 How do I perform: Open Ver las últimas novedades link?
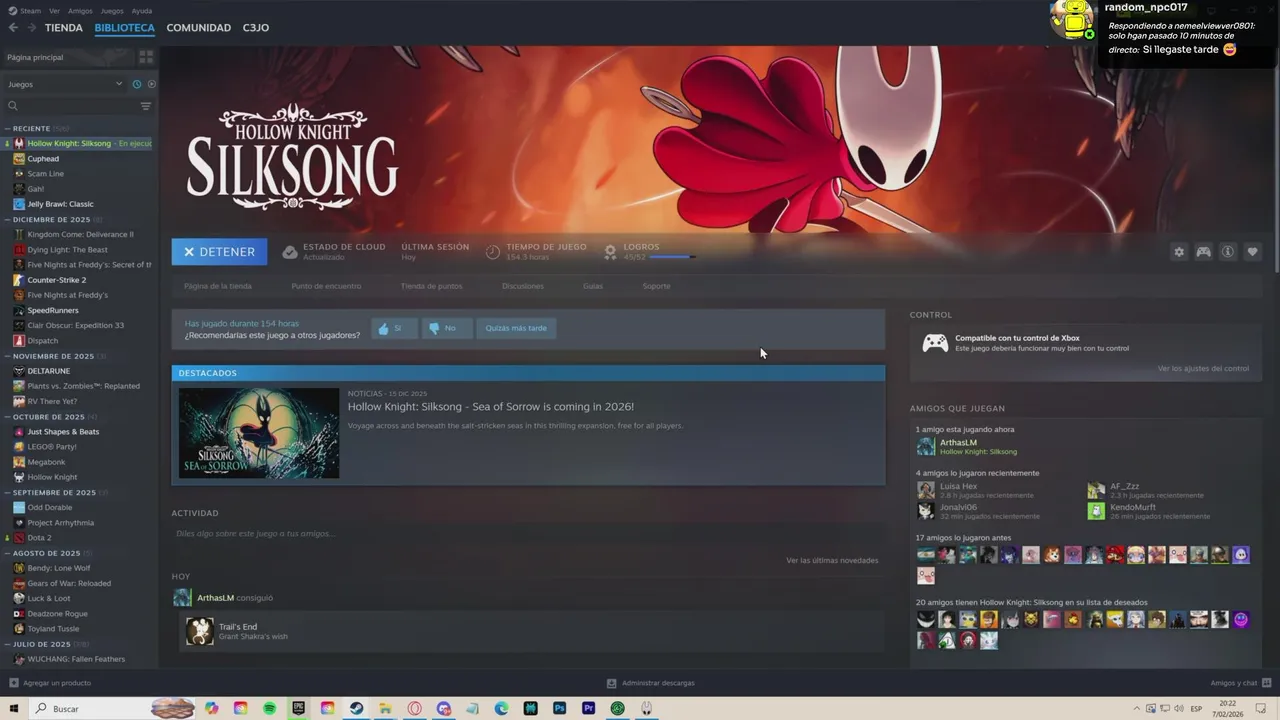coord(832,561)
